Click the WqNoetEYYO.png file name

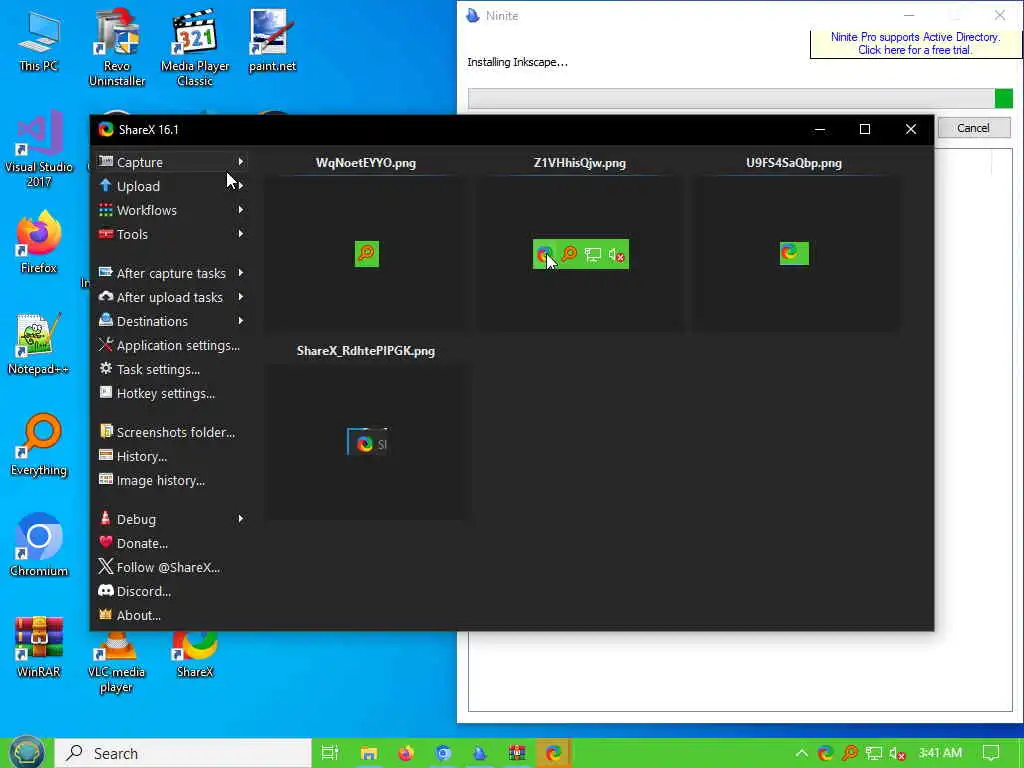(x=366, y=163)
